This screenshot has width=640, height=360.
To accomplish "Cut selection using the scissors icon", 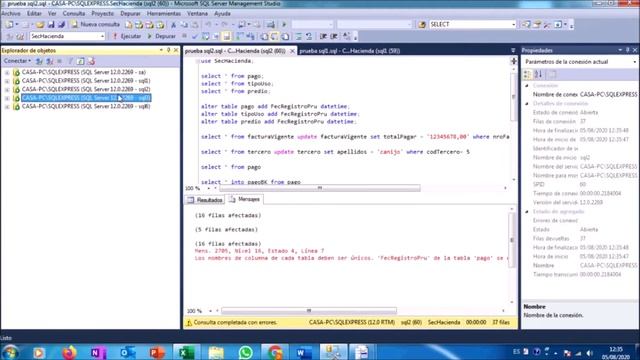I will coord(173,24).
